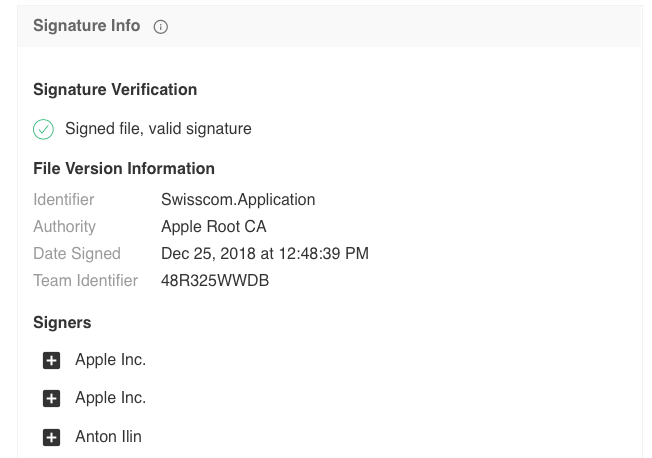
Task: Click the Team Identifier field label
Action: [x=86, y=281]
